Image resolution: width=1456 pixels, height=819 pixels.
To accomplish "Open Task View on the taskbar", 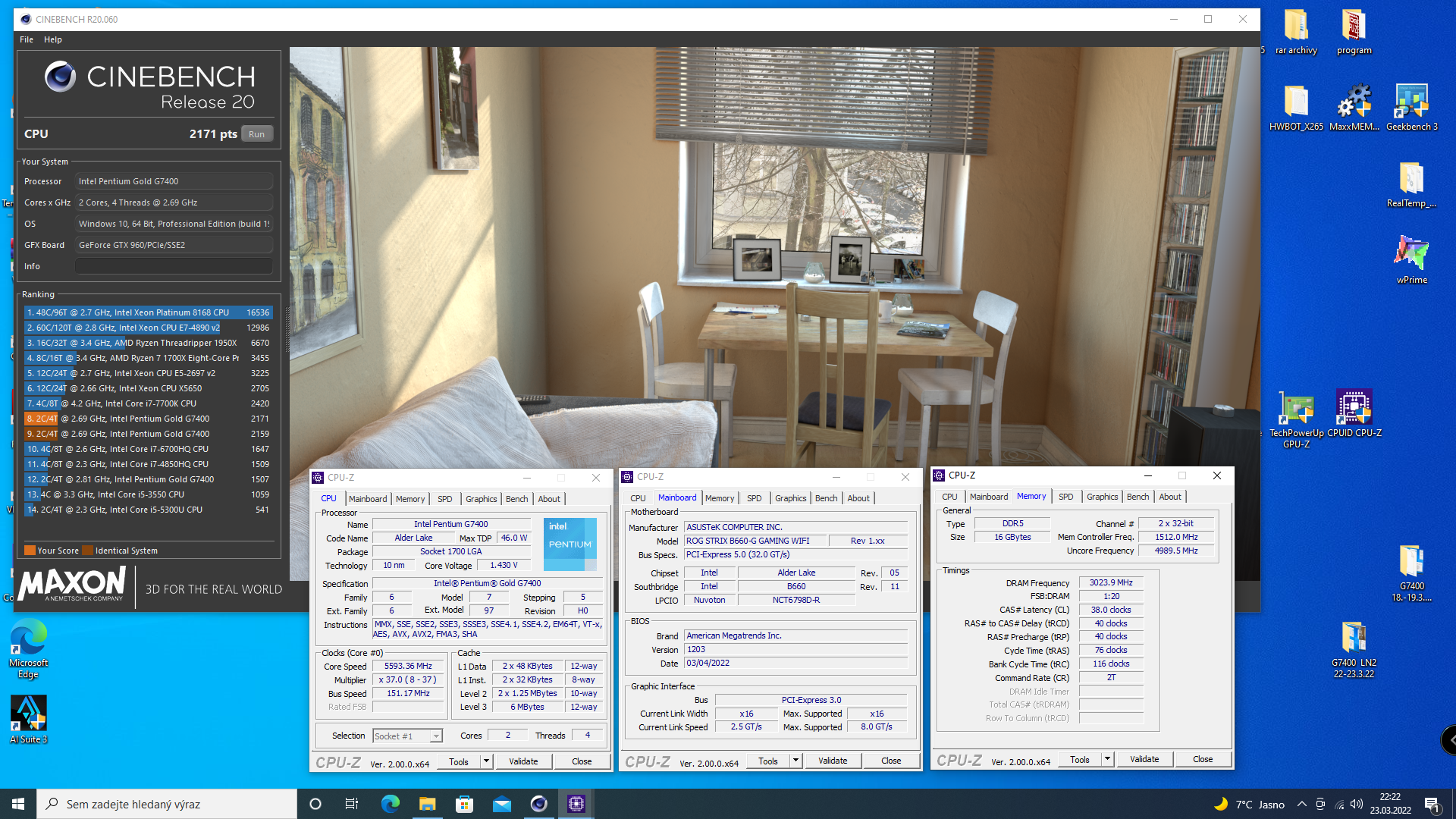I will click(351, 804).
